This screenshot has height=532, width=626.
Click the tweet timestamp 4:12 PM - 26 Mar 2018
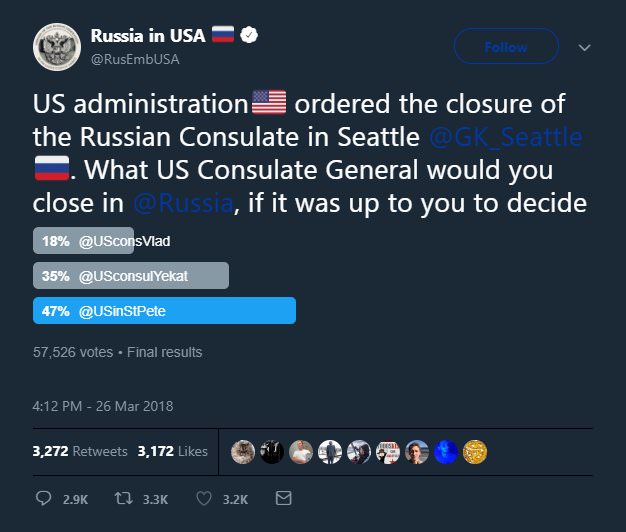(x=103, y=406)
